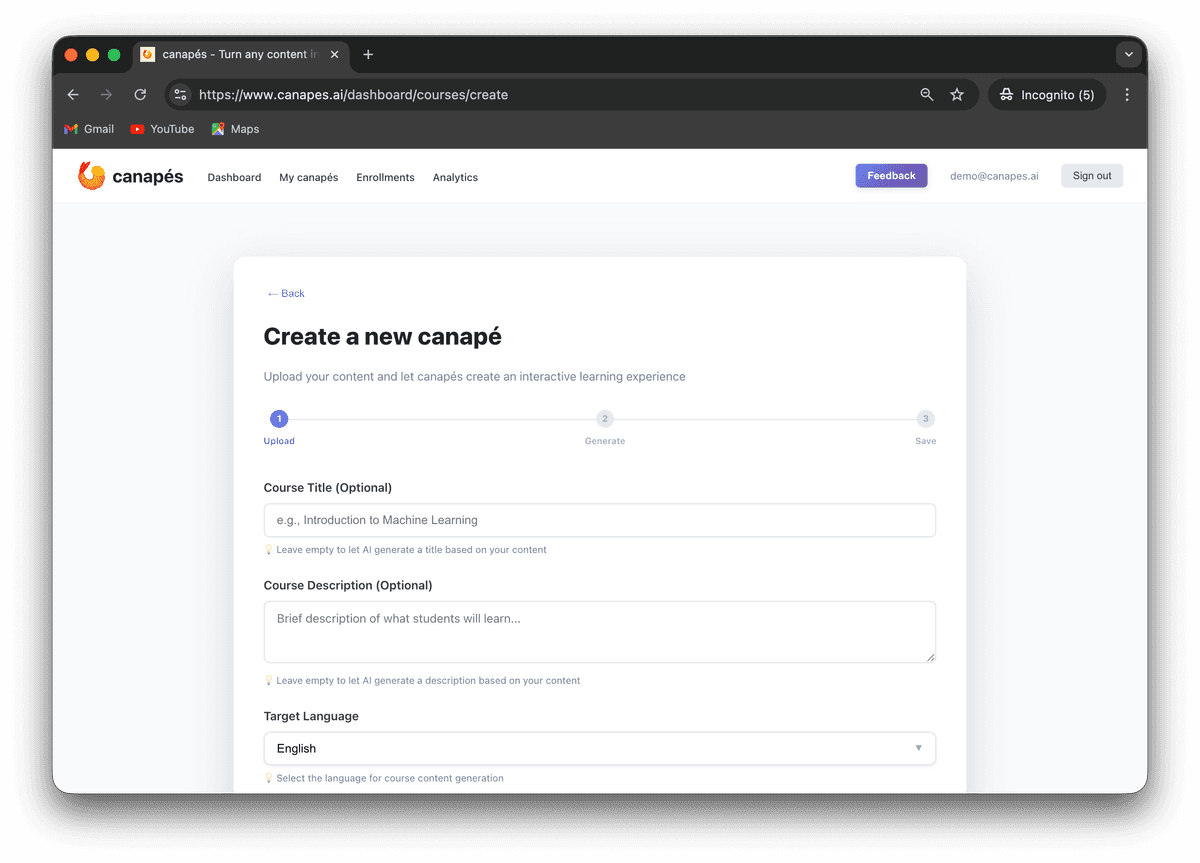Screen dimensions: 1200x863
Task: Click the Upload step circle
Action: click(279, 418)
